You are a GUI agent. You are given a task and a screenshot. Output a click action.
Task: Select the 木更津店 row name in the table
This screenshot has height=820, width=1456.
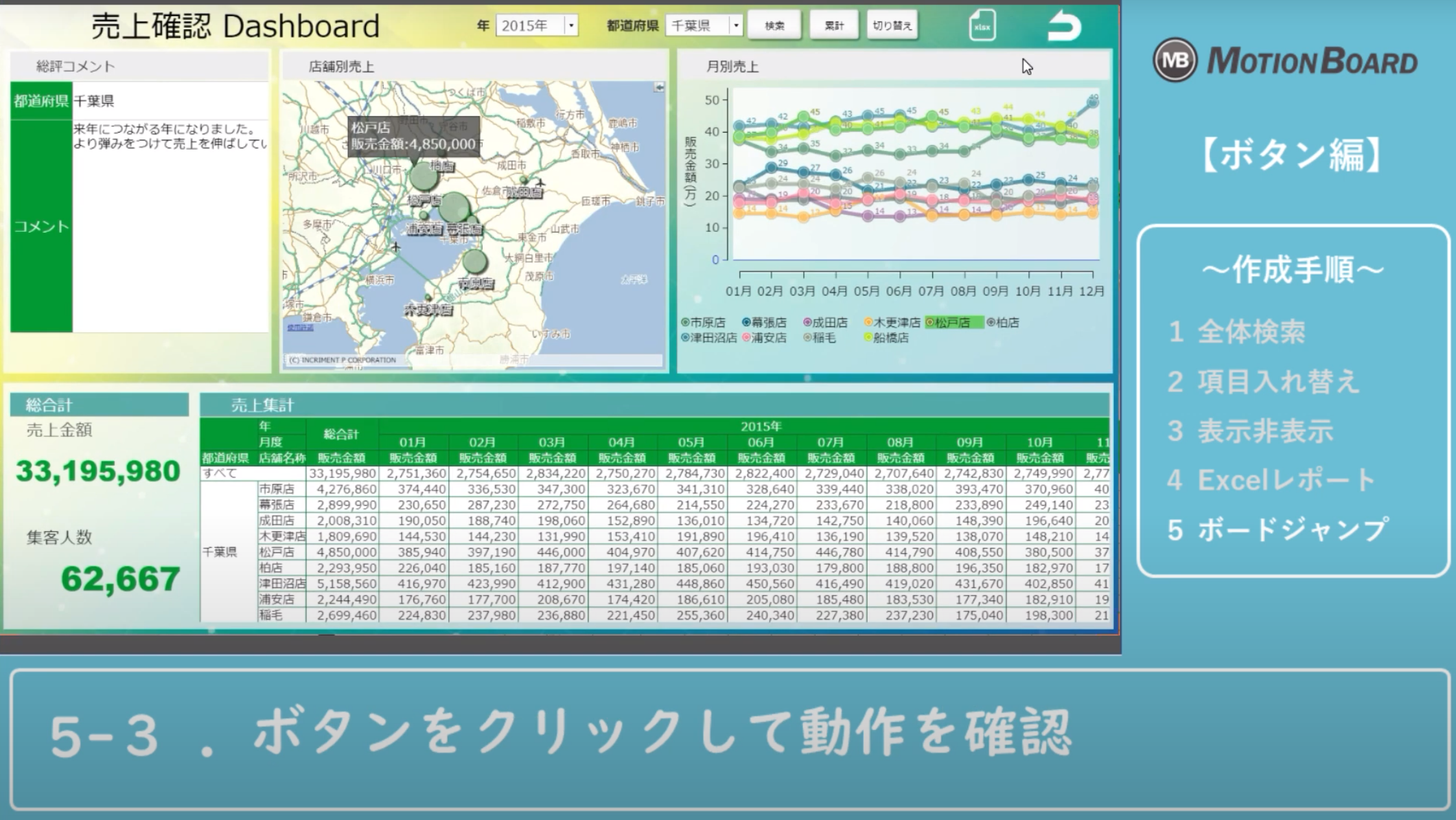[x=282, y=536]
